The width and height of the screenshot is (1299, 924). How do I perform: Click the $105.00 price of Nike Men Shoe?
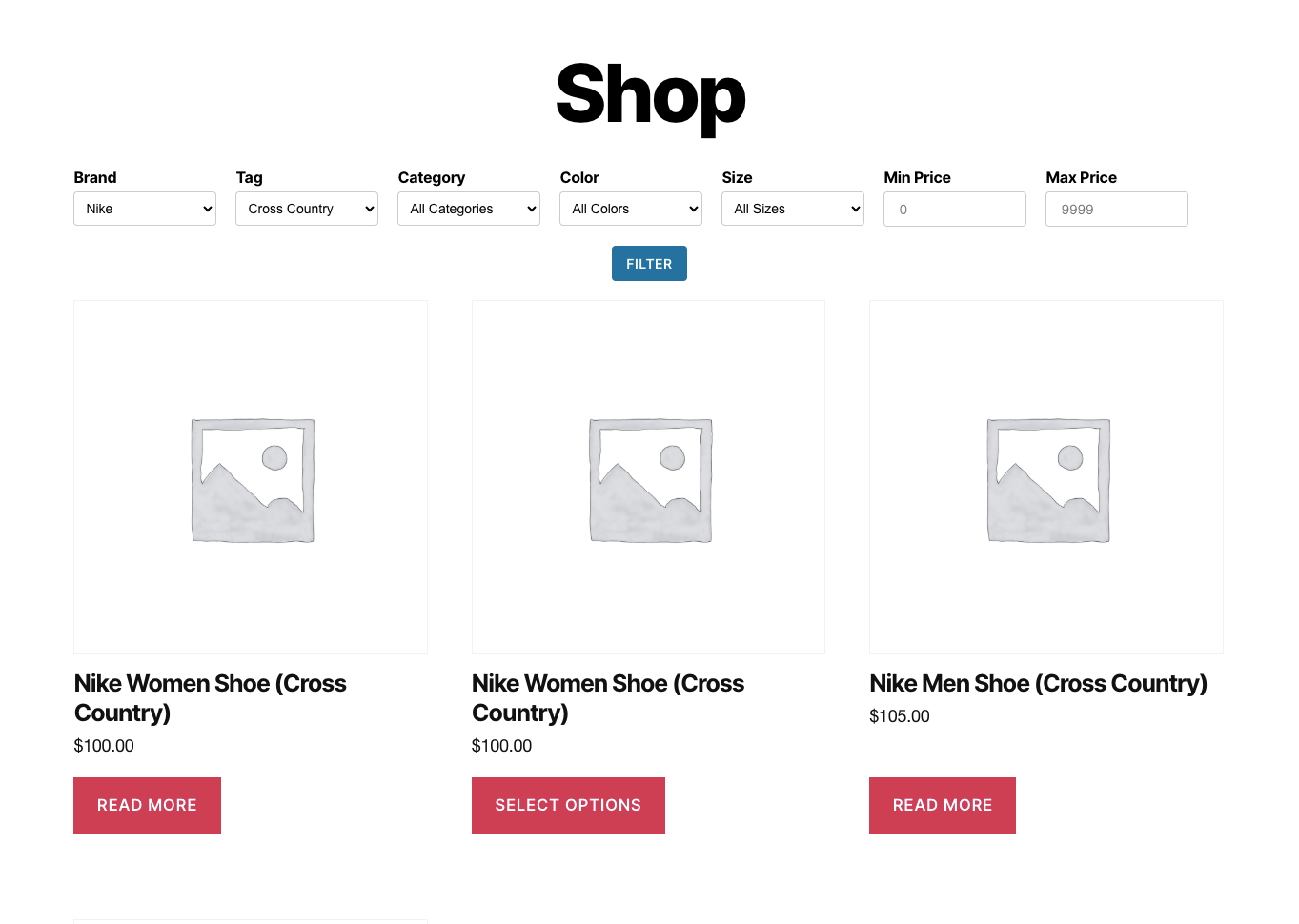pos(900,716)
